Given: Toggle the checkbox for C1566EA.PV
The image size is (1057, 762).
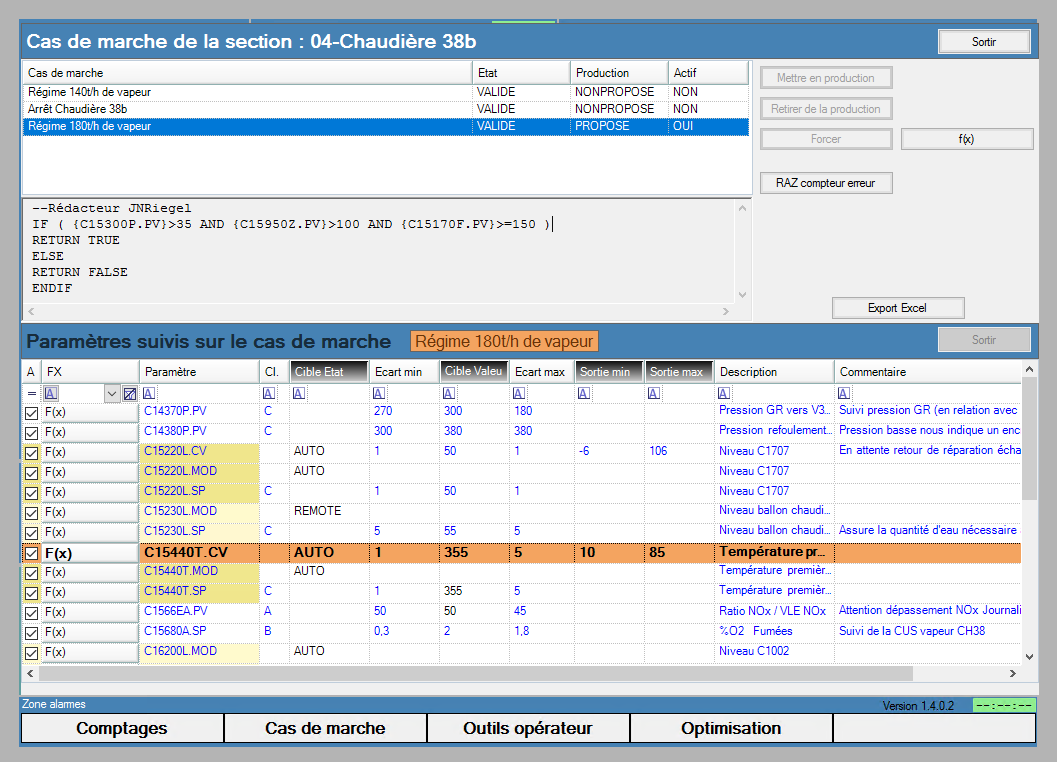Looking at the screenshot, I should pos(31,614).
